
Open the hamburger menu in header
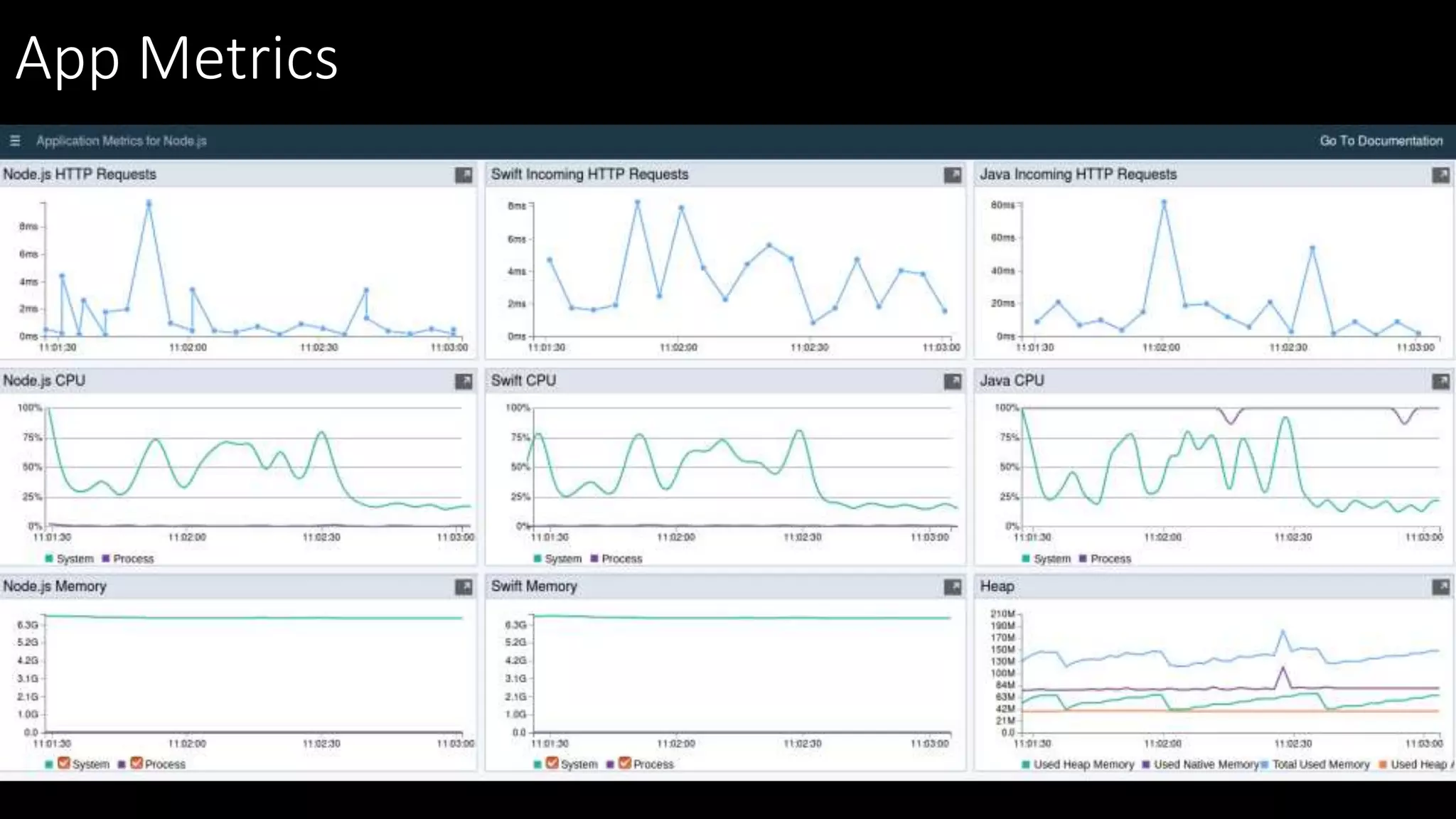click(15, 141)
